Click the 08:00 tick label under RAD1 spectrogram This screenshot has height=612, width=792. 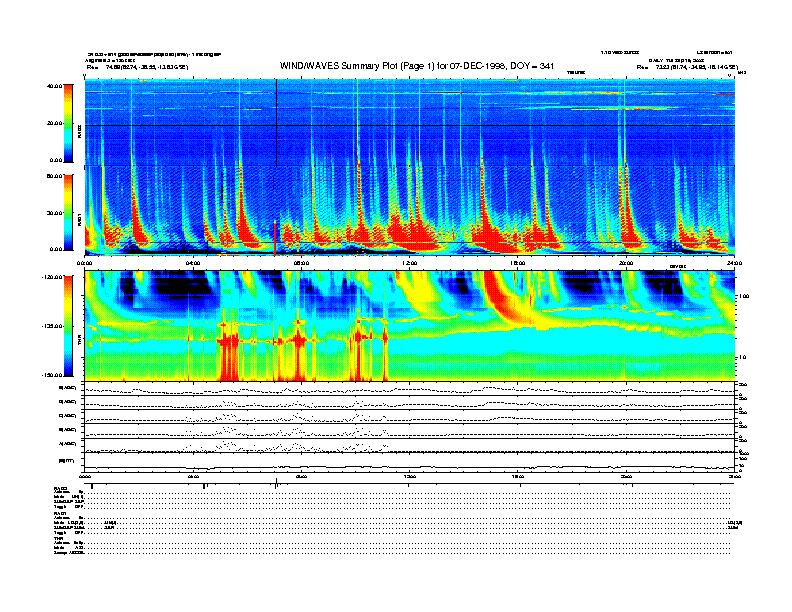pyautogui.click(x=301, y=263)
